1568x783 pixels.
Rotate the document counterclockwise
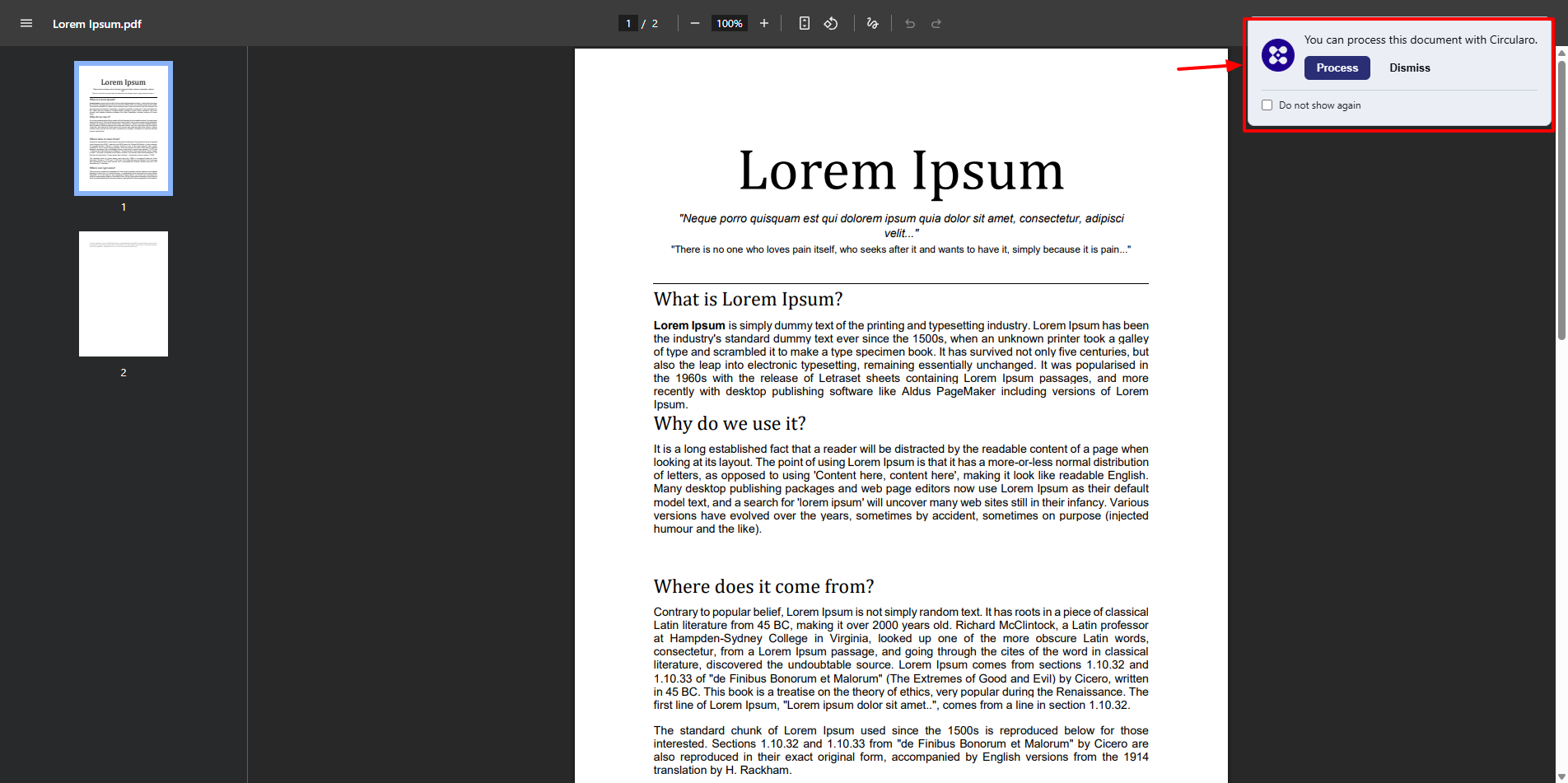(831, 23)
